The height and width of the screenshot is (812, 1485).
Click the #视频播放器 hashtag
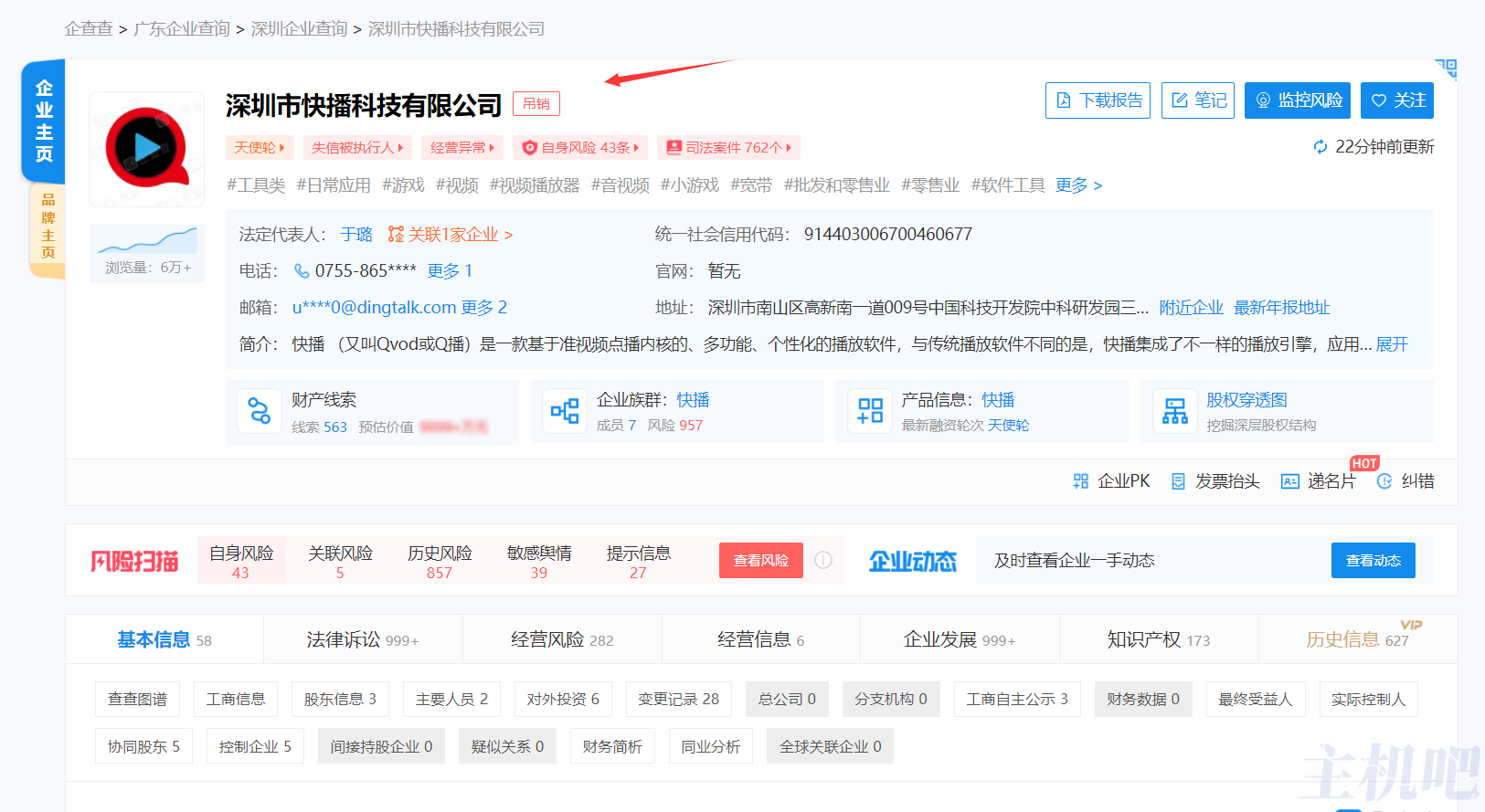(535, 185)
